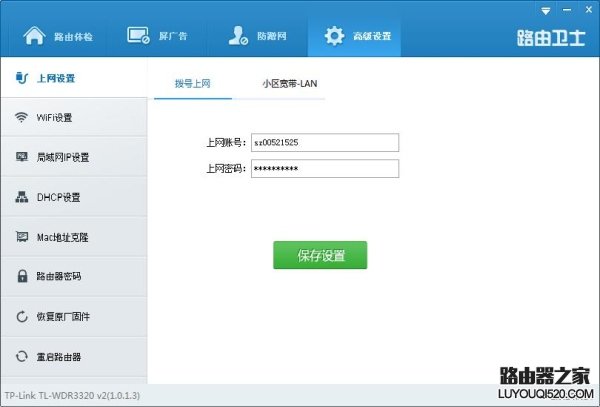The width and height of the screenshot is (600, 407).
Task: Click the network tree icon beside DHCP设置
Action: pos(21,197)
